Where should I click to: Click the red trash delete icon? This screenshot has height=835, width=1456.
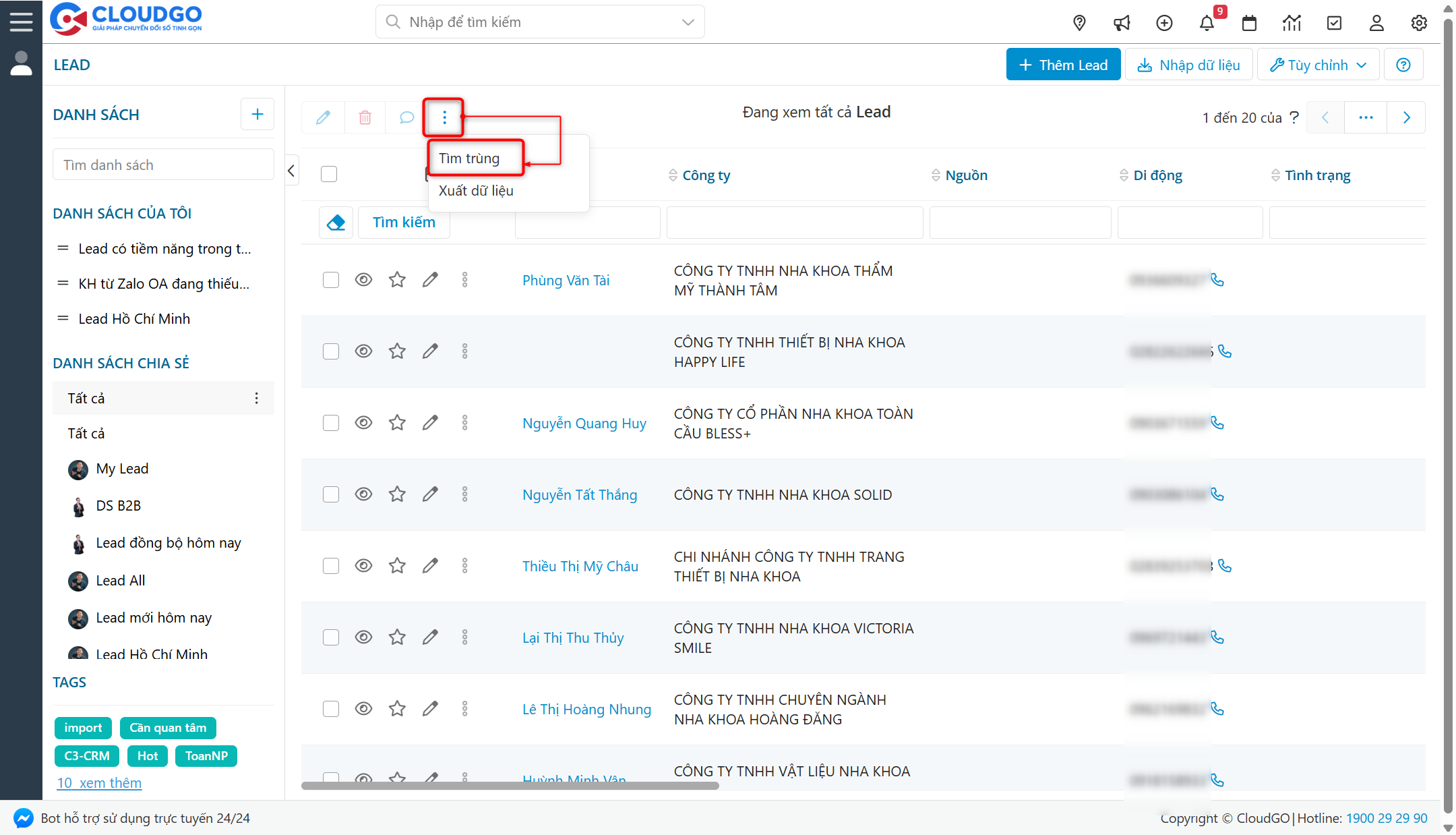[x=365, y=117]
